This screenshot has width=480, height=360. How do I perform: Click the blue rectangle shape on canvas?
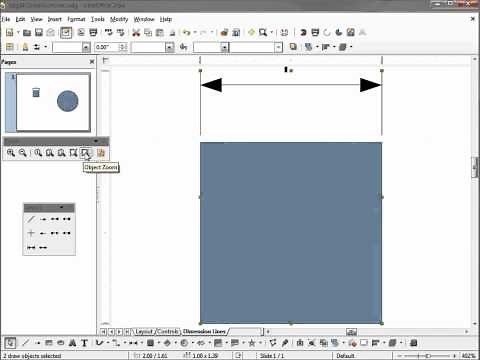[x=291, y=233]
